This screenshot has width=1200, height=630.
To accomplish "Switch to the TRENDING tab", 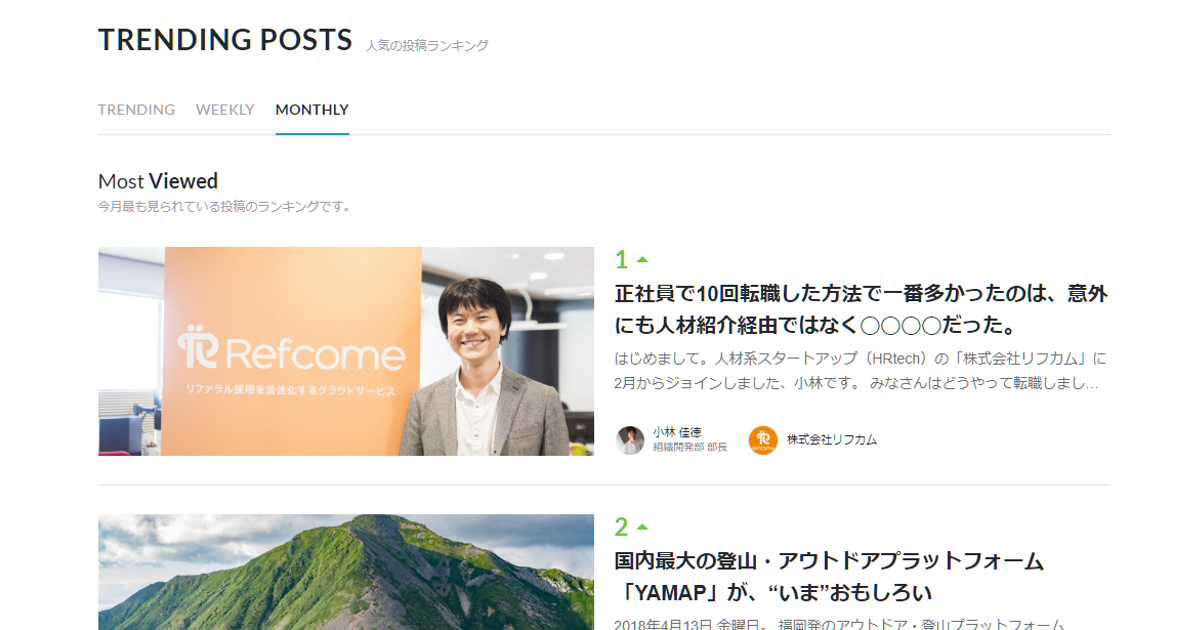I will (136, 110).
